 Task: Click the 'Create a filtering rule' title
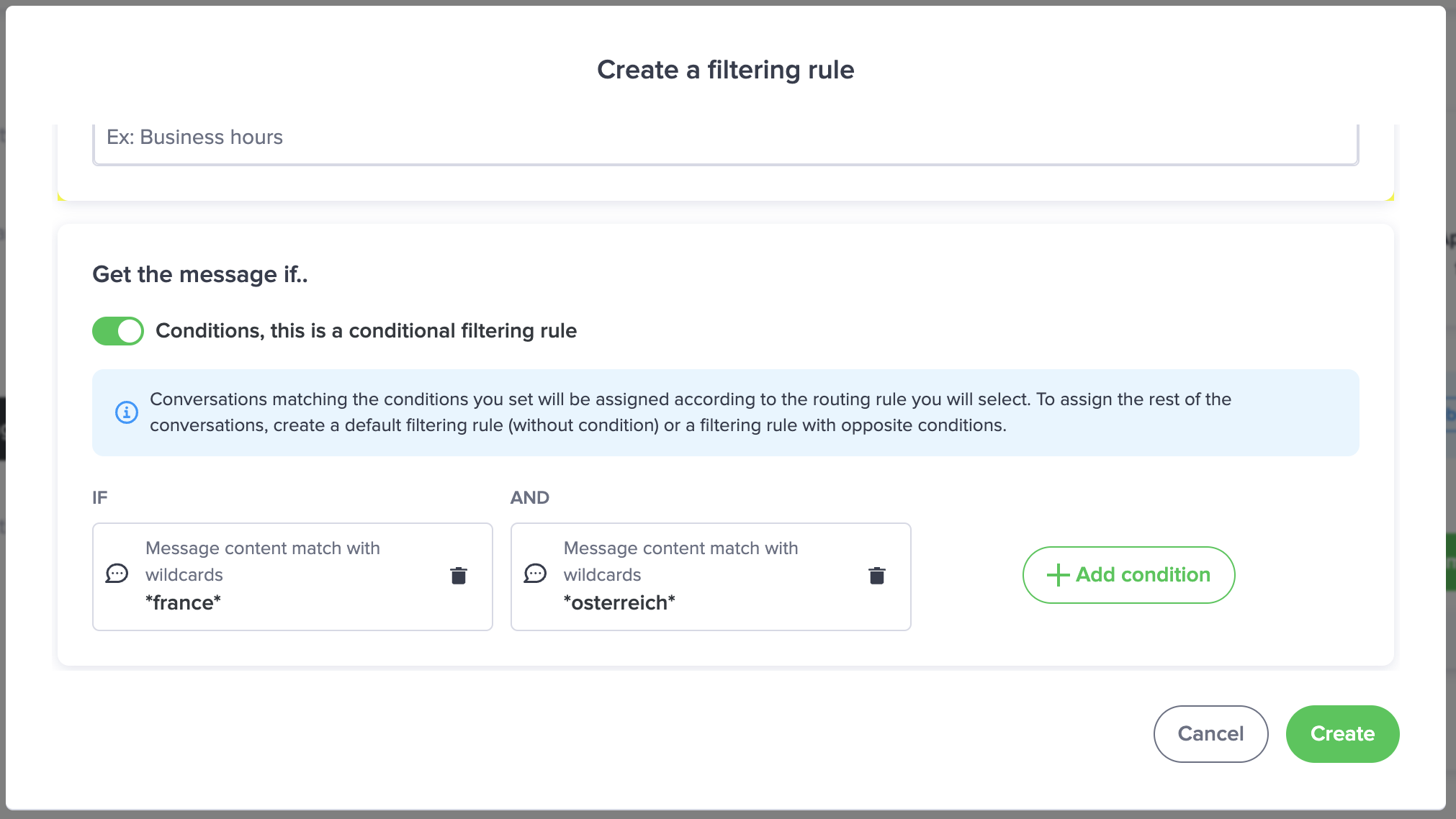click(725, 70)
